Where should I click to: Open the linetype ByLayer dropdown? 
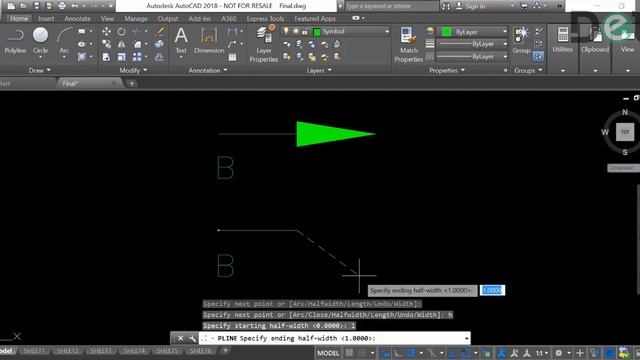point(505,56)
